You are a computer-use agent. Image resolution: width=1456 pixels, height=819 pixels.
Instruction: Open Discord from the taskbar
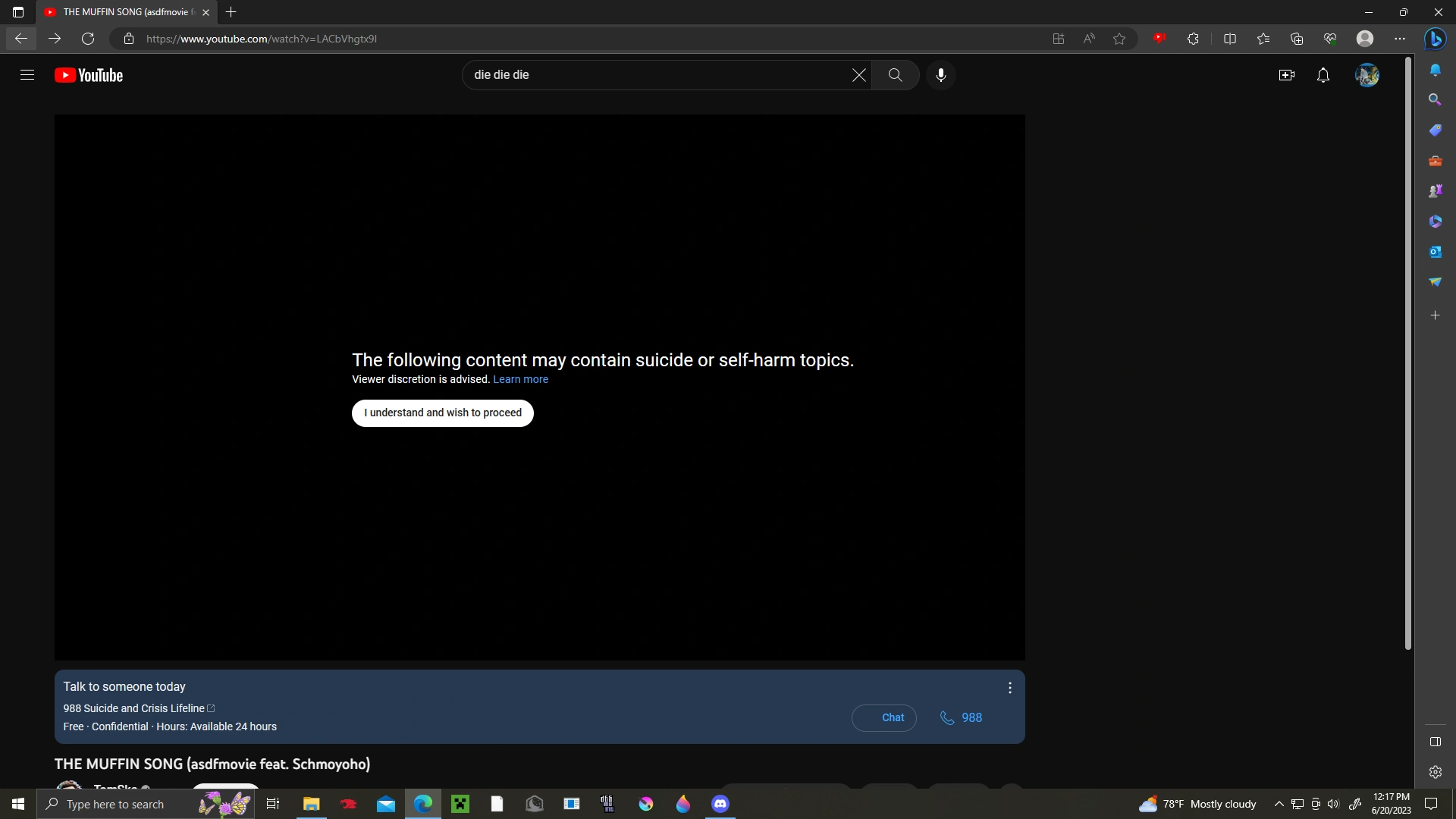coord(720,804)
